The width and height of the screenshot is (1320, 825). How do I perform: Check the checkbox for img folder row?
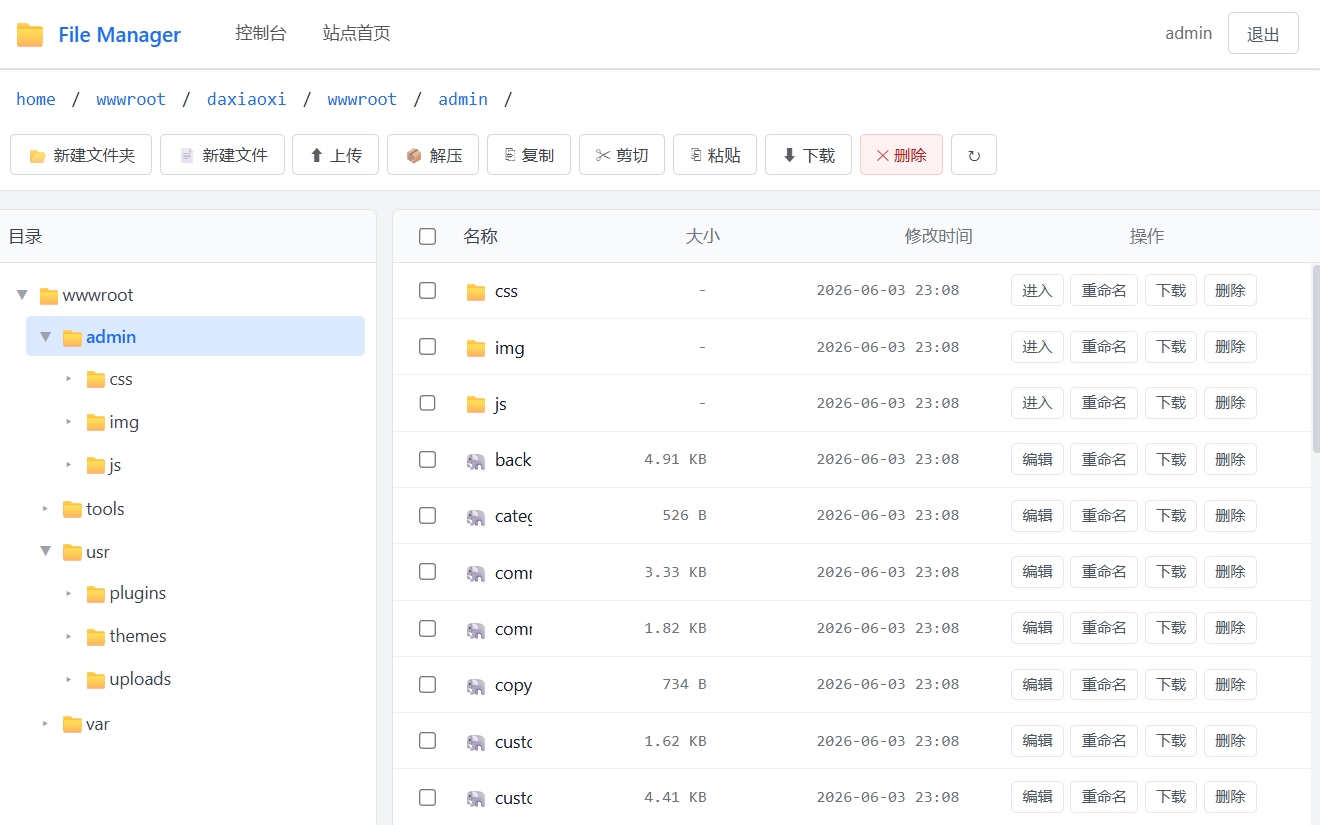tap(427, 346)
